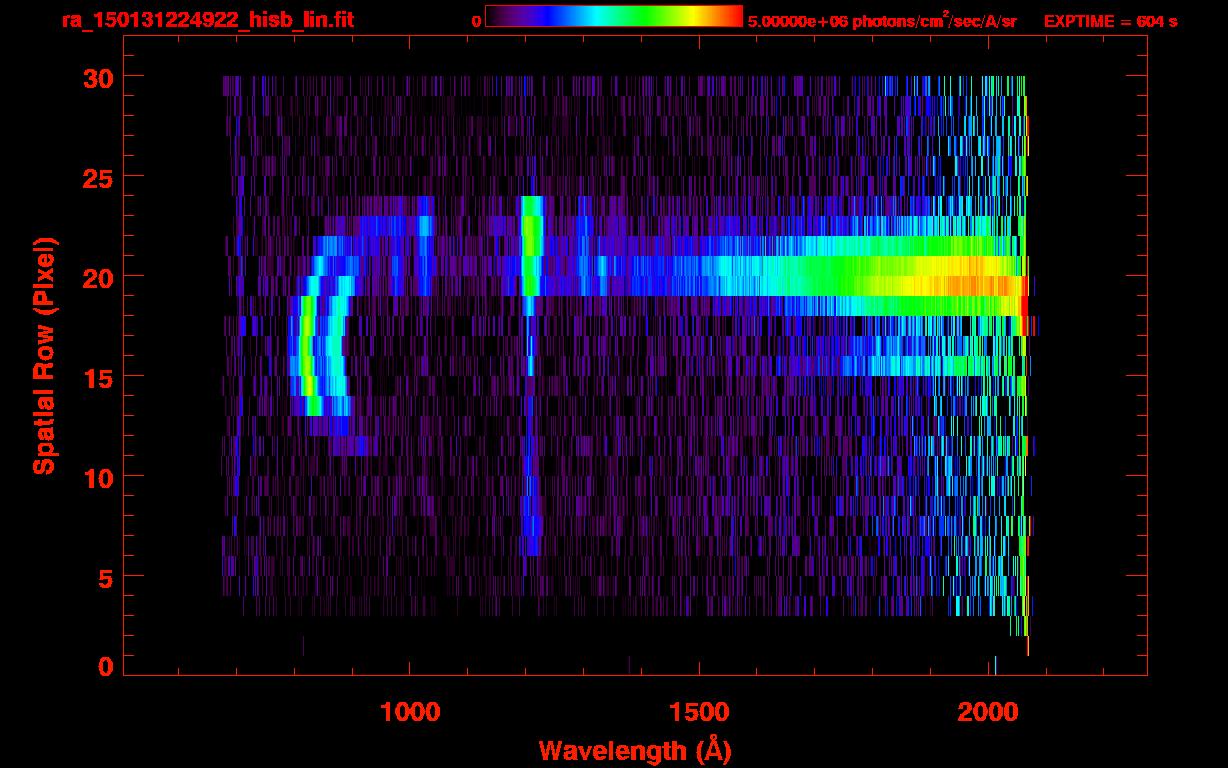Click the 2000 wavelength tick label

[x=991, y=712]
